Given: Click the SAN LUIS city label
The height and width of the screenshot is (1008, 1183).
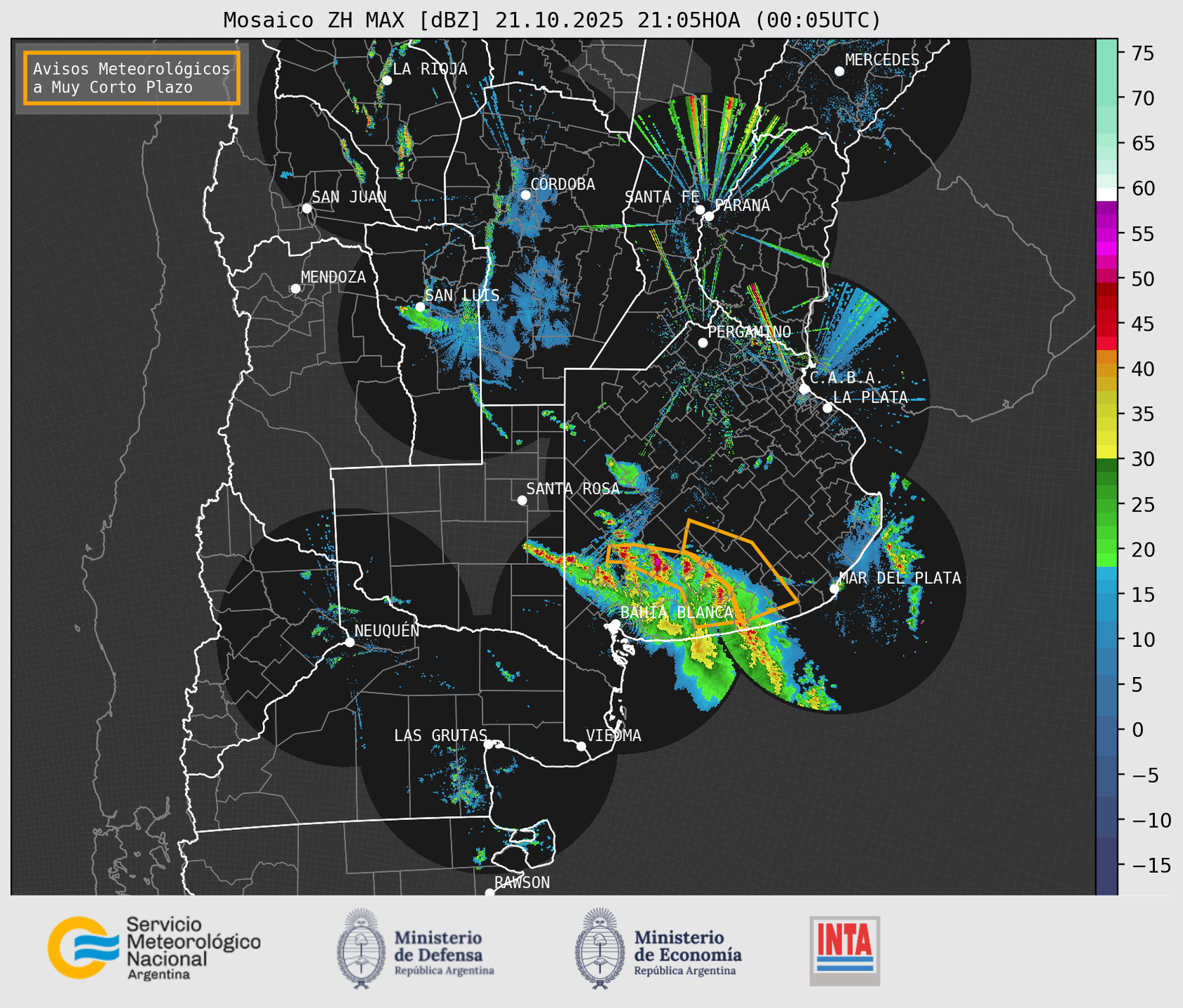Looking at the screenshot, I should 462,296.
